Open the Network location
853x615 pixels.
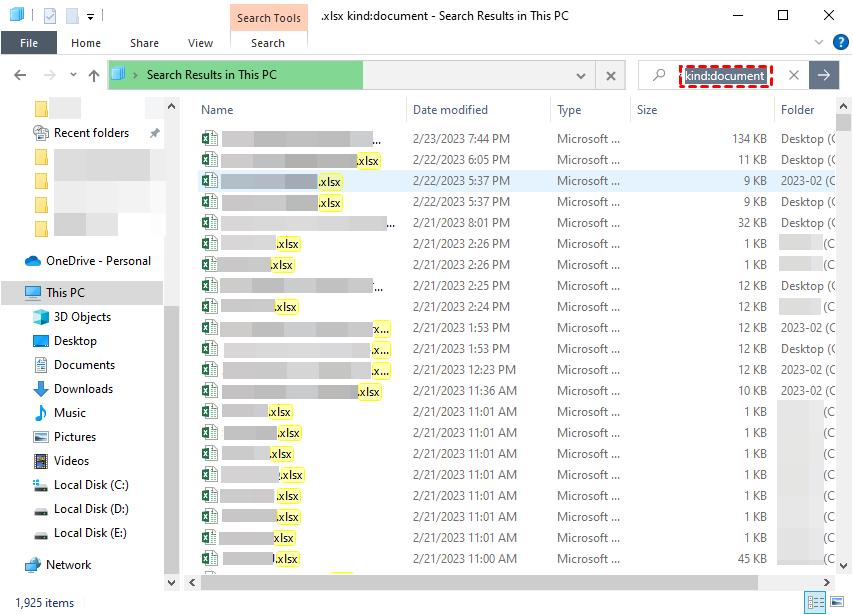tap(68, 565)
